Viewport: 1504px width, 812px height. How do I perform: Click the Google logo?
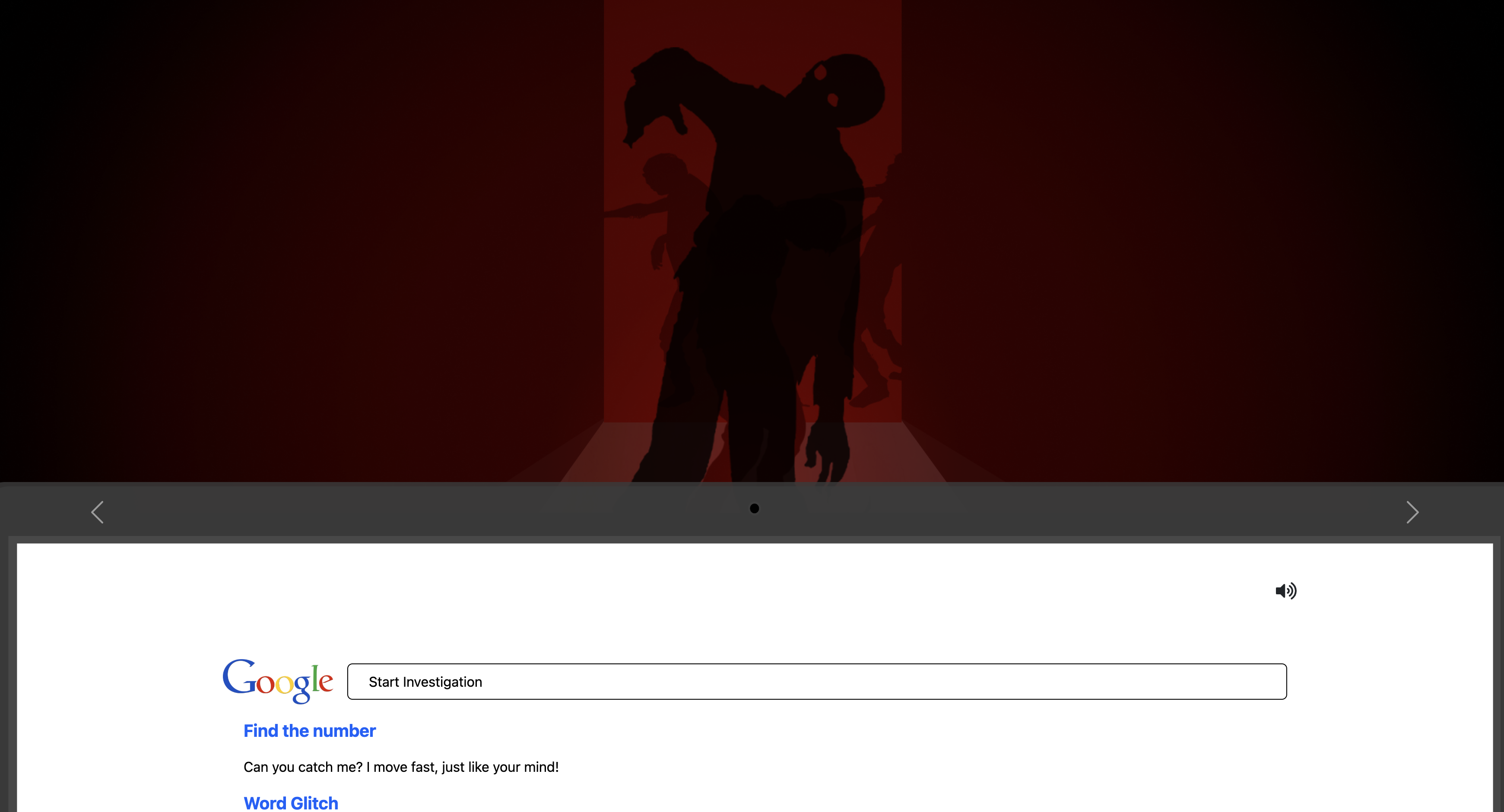277,681
